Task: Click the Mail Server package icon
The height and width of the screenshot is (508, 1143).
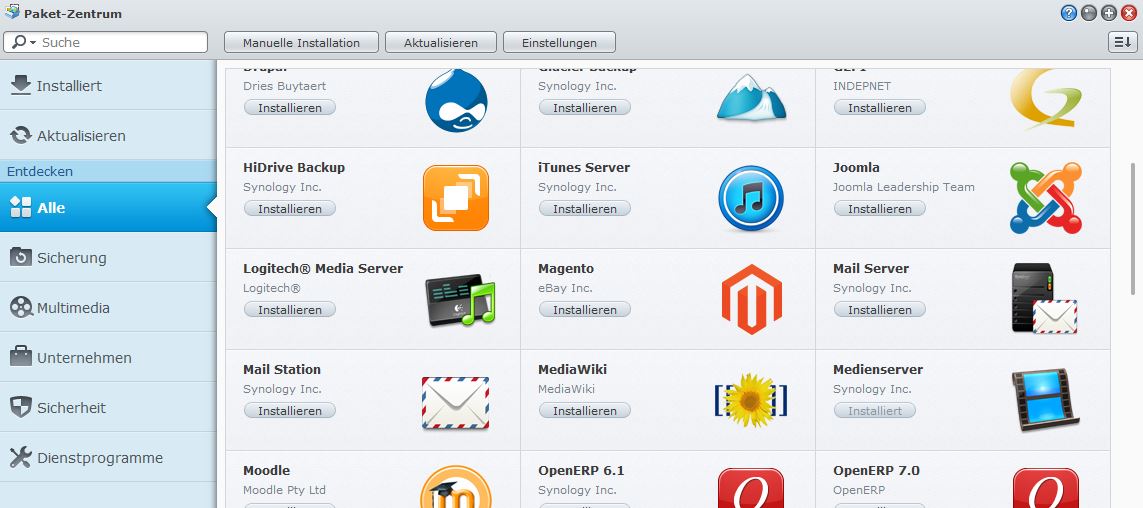Action: [1043, 299]
